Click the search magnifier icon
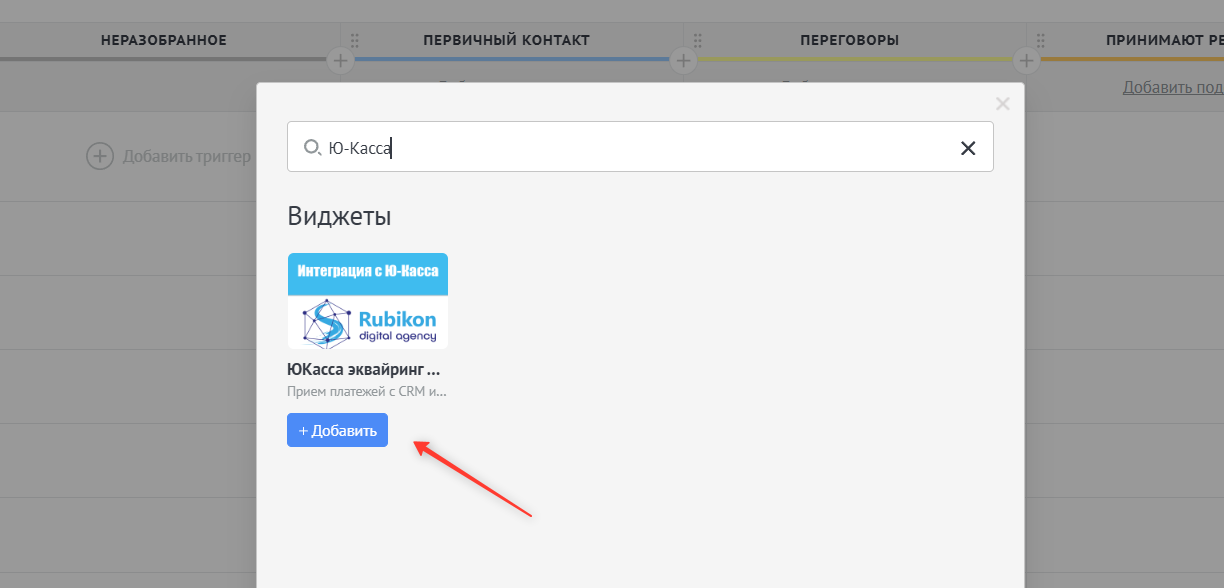1224x588 pixels. coord(311,148)
